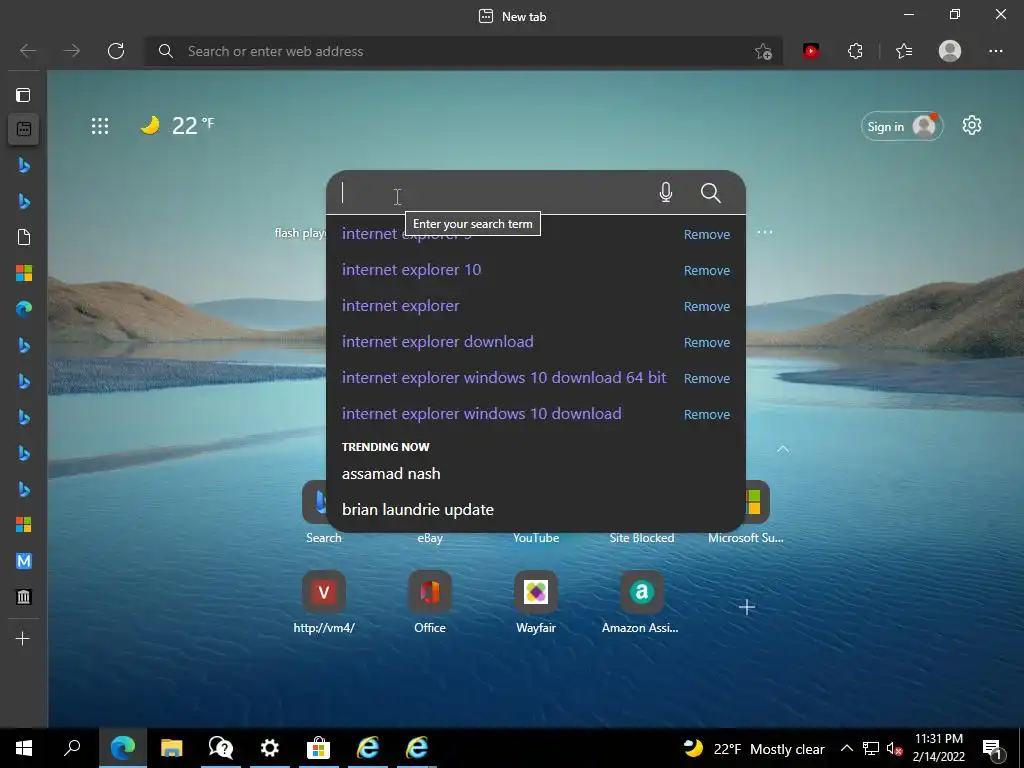Switch to the Edge logo tab in sidebar
Screen dimensions: 1024x768
24,308
